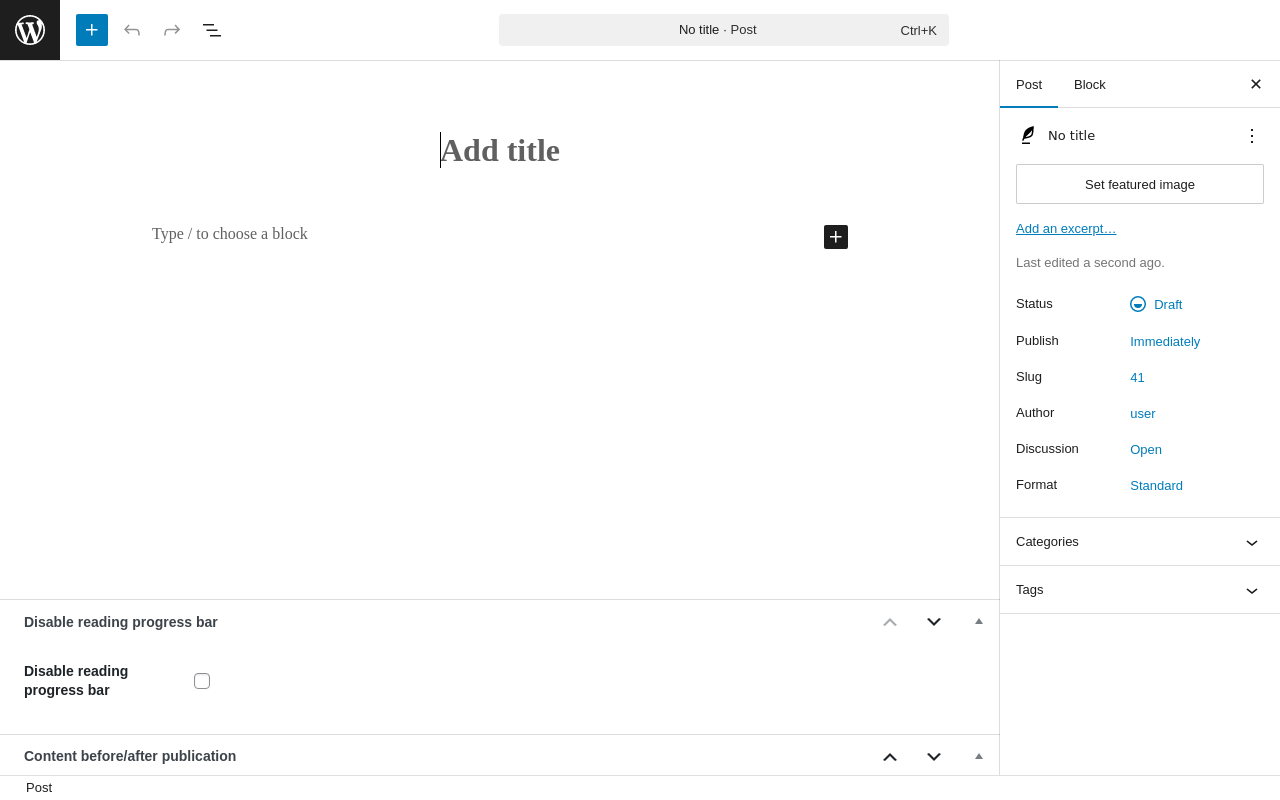Switch to the Block tab
Viewport: 1280px width, 800px height.
pos(1090,84)
